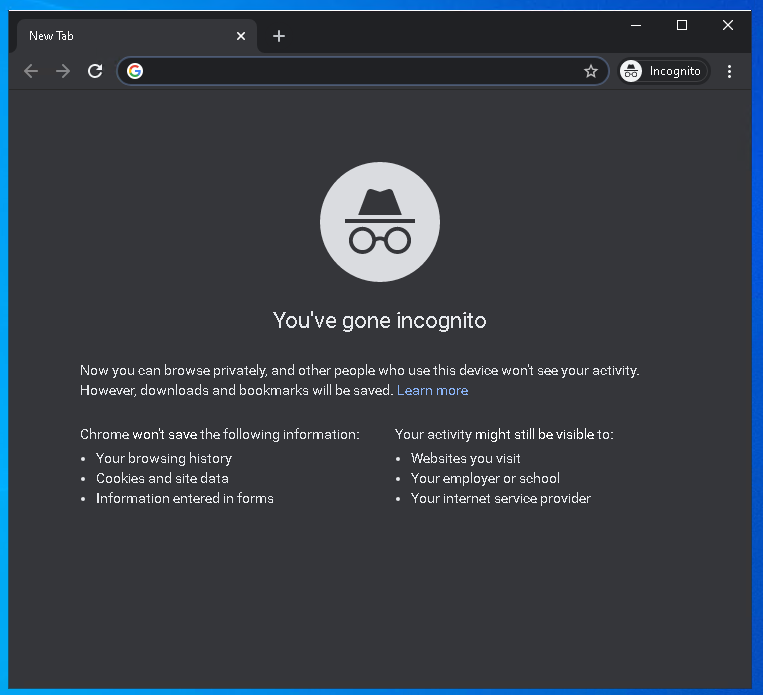Click the text Cookies and site data
763x695 pixels.
[162, 478]
